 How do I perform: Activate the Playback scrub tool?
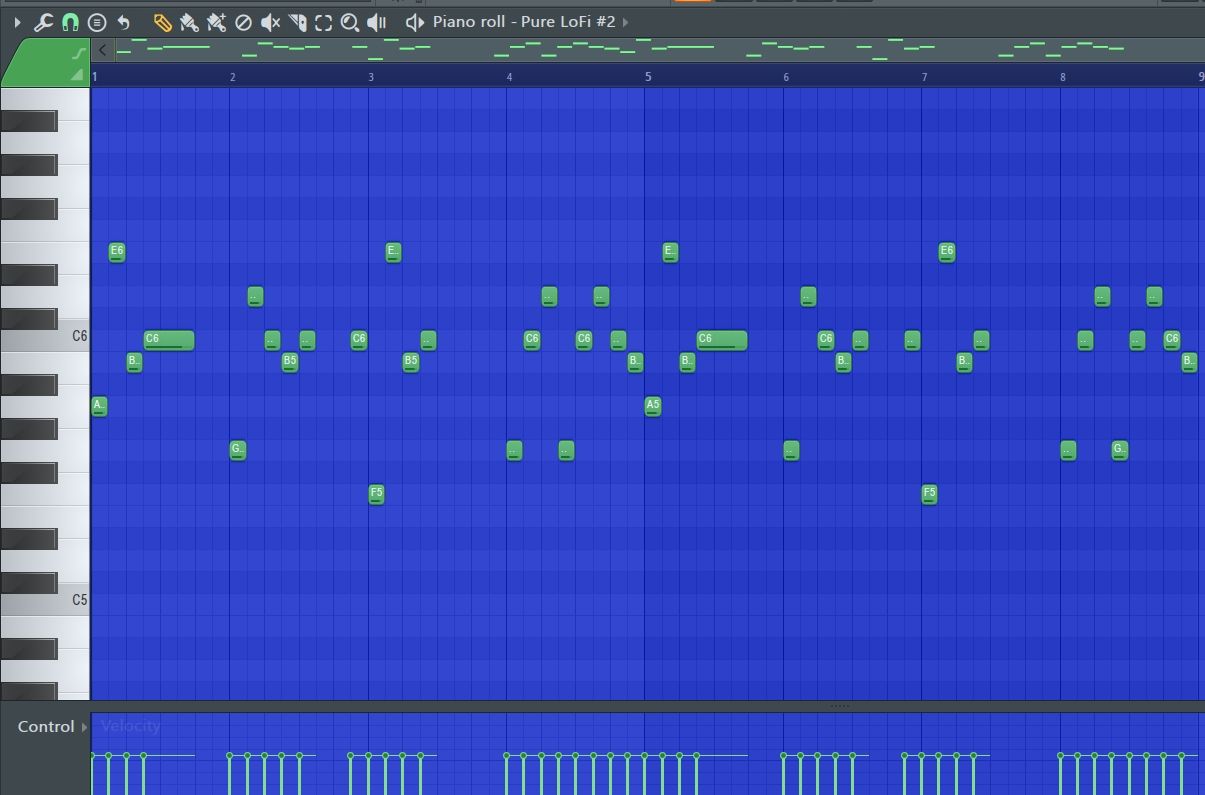click(x=377, y=22)
